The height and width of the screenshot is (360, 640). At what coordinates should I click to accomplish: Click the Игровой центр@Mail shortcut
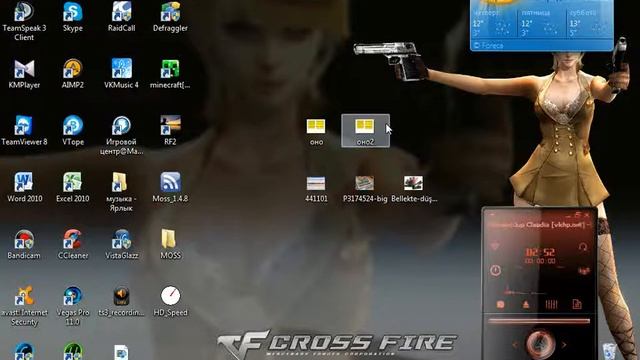pos(121,136)
